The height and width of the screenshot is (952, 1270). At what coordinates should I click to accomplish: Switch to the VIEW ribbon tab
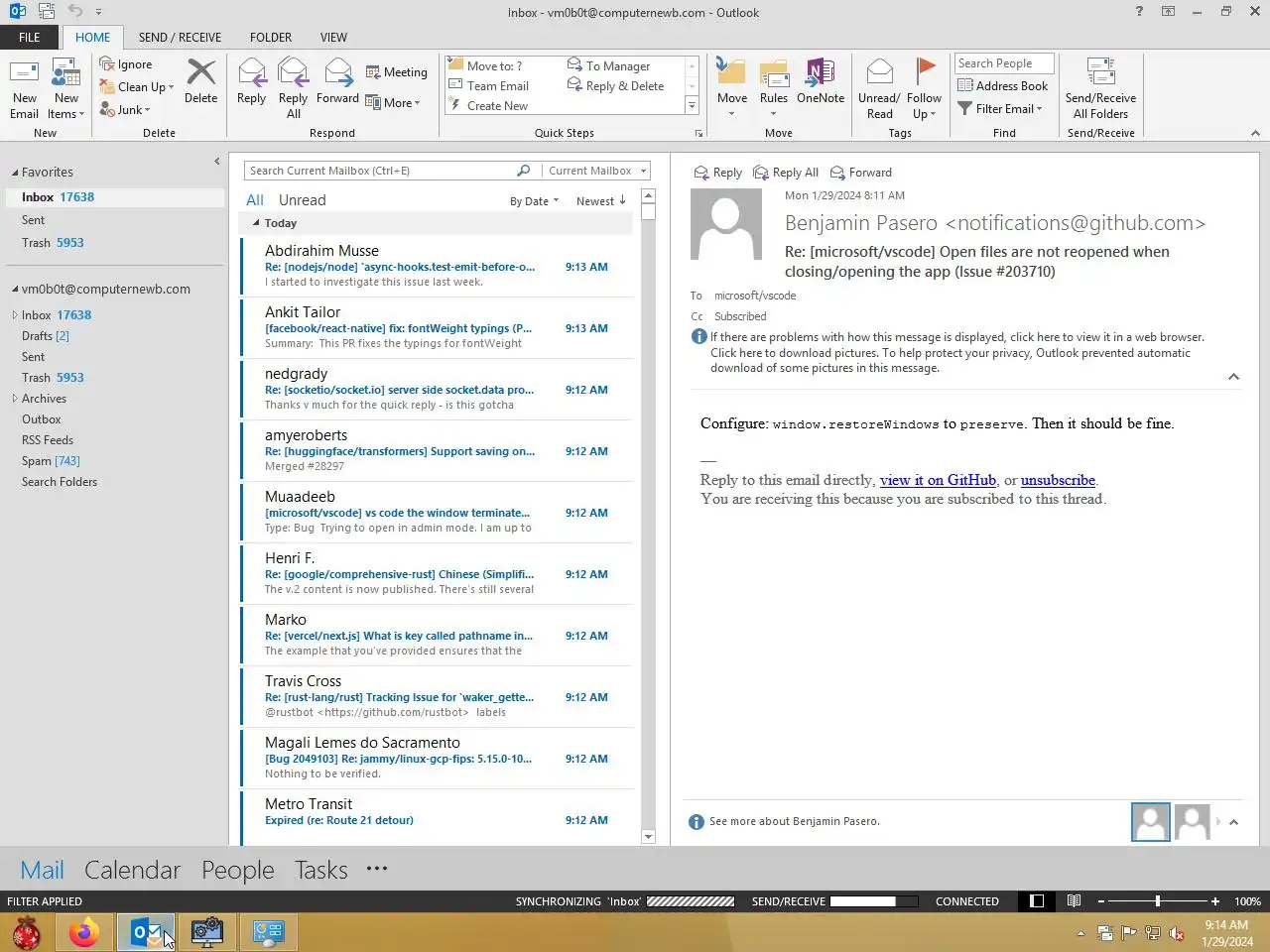tap(333, 38)
